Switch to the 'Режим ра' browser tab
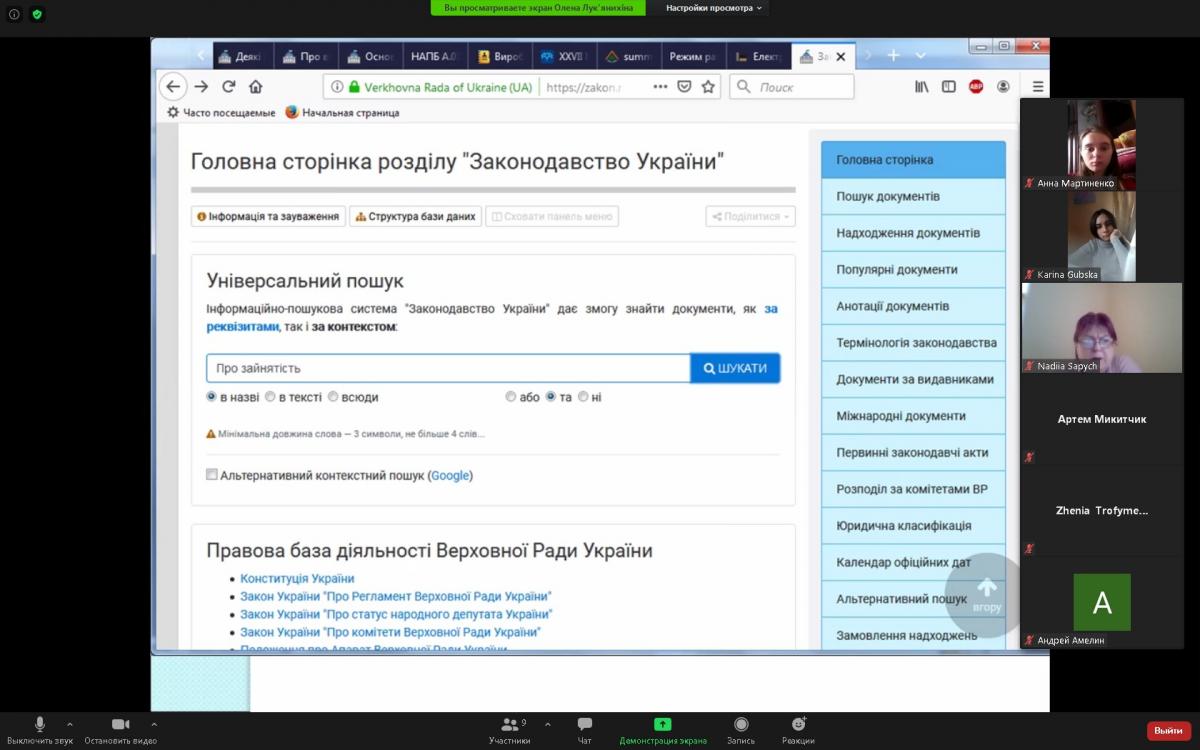 [692, 57]
